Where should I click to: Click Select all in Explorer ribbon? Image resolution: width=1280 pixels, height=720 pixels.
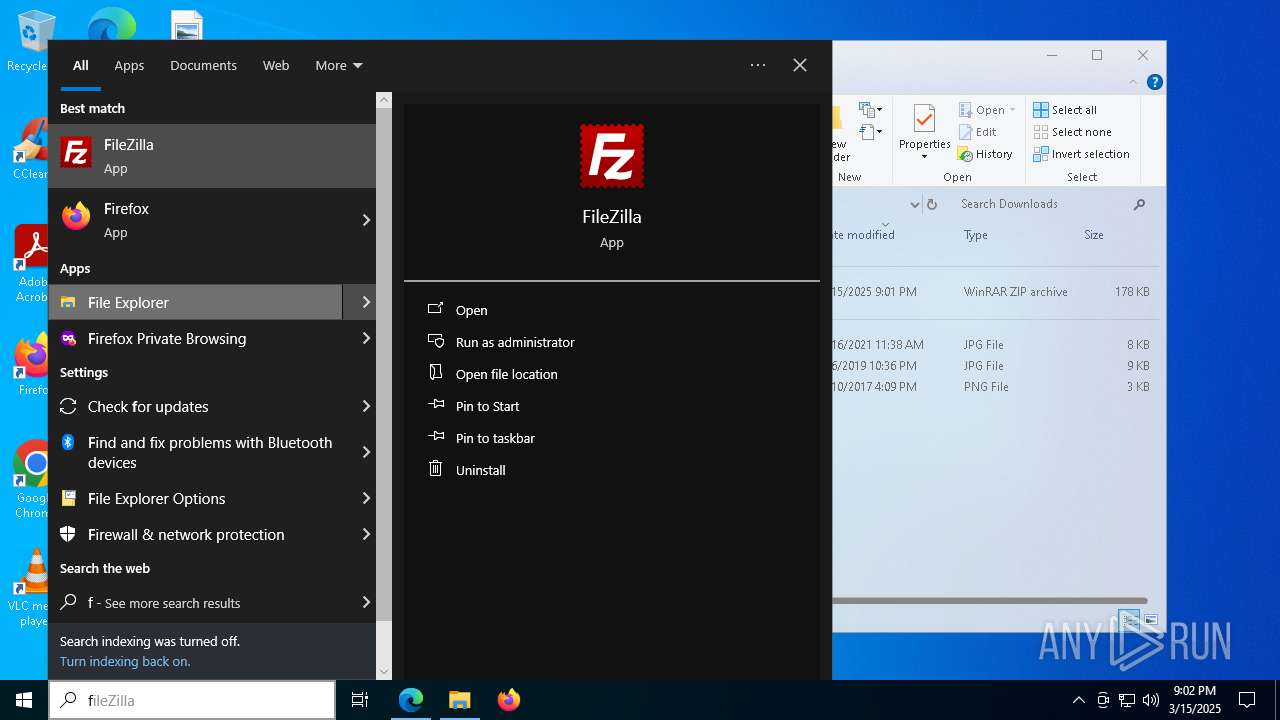1065,110
